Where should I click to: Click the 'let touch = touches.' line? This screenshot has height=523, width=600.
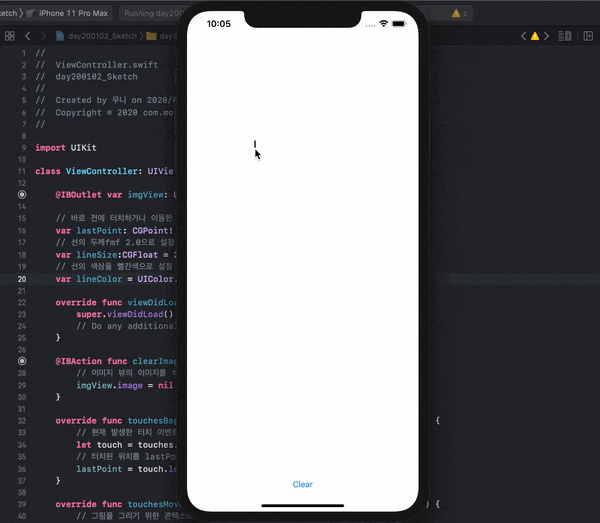[x=126, y=445]
